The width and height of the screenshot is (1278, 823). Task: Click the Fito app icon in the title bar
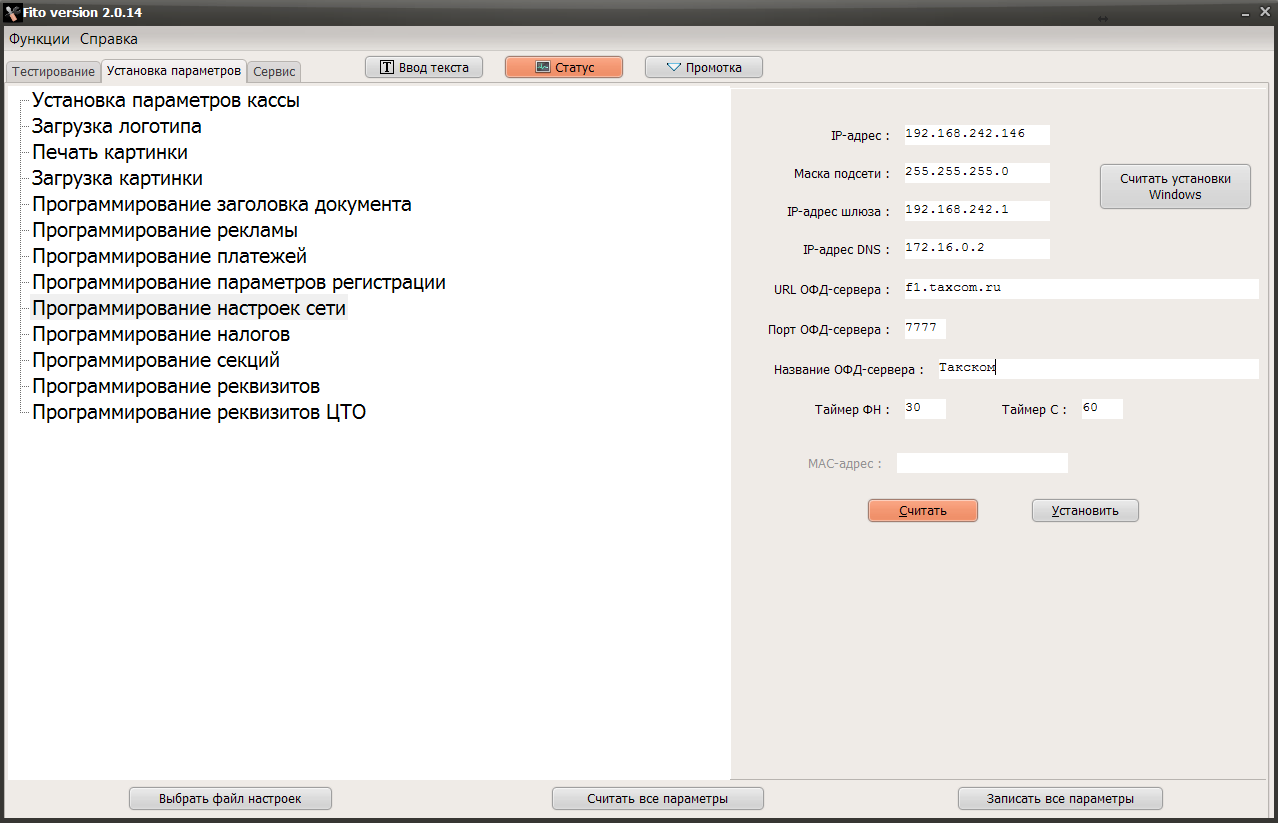click(x=12, y=12)
